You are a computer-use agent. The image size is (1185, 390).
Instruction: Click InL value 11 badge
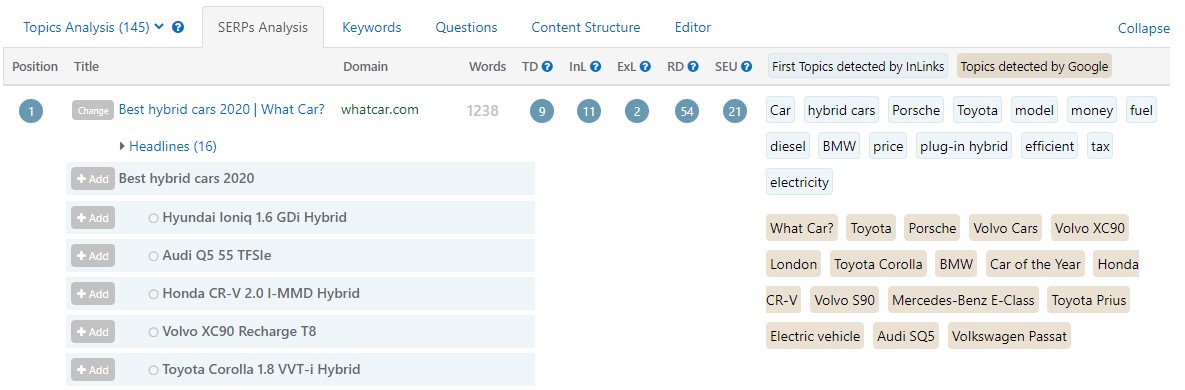pyautogui.click(x=589, y=111)
